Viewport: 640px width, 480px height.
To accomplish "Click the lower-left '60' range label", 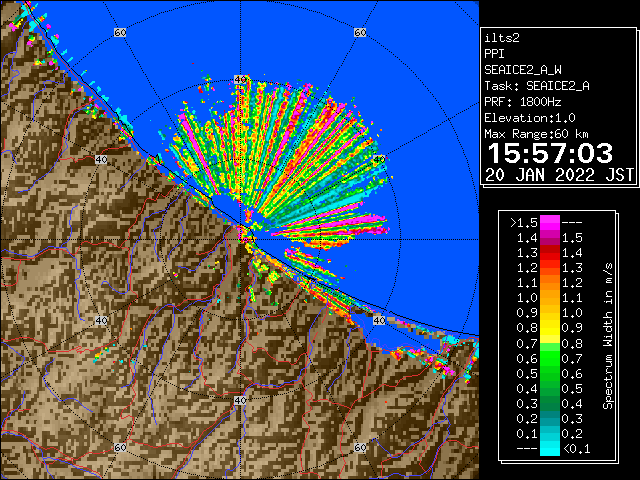I will (x=120, y=448).
